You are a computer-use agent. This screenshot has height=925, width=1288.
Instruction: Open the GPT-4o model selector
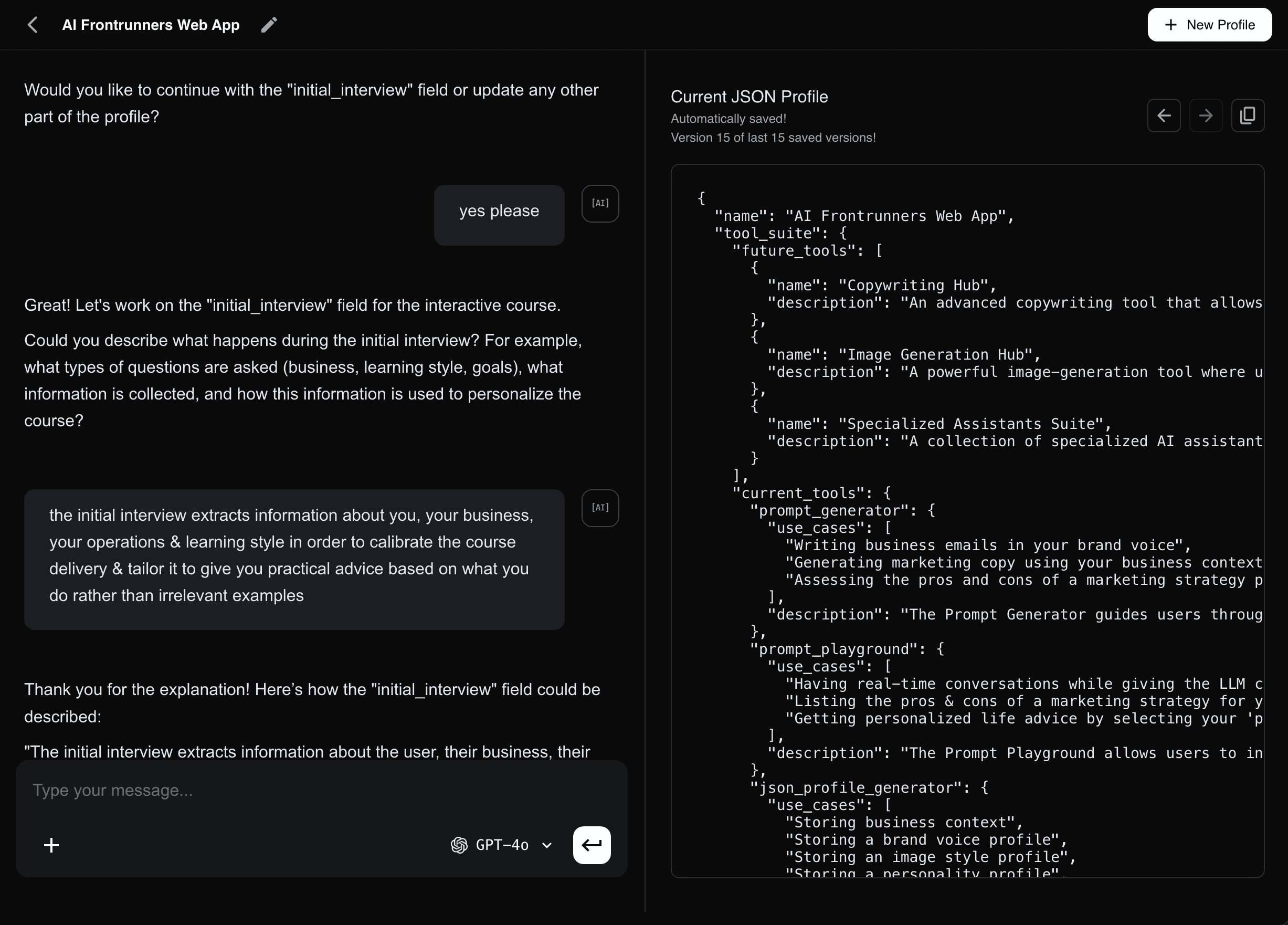point(501,845)
